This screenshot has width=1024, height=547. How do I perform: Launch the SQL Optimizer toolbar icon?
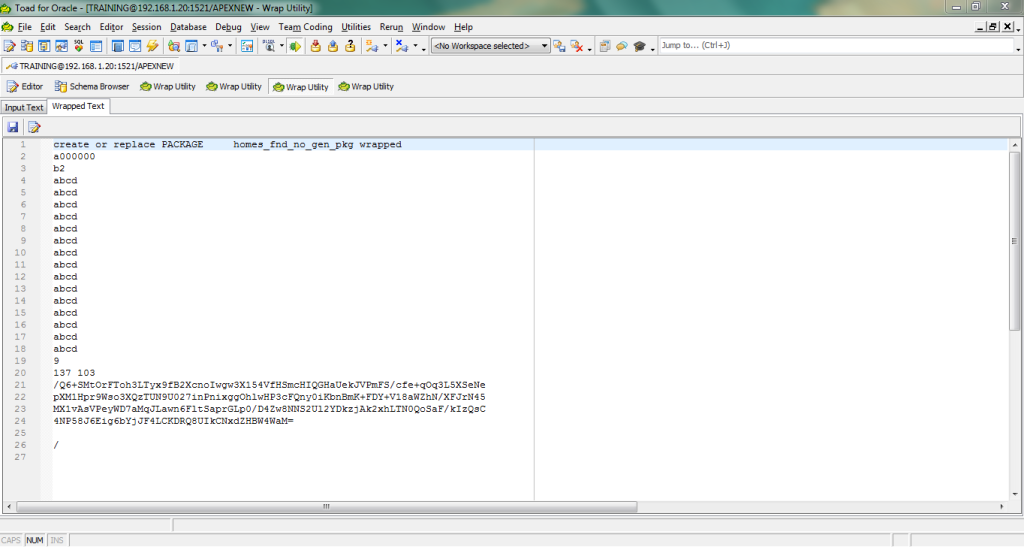tap(78, 46)
